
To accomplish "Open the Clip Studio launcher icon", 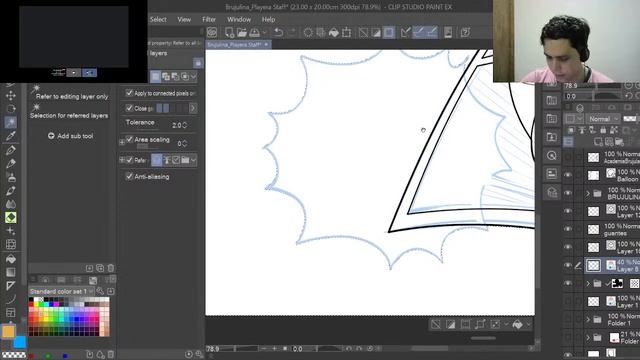I will (x=212, y=32).
